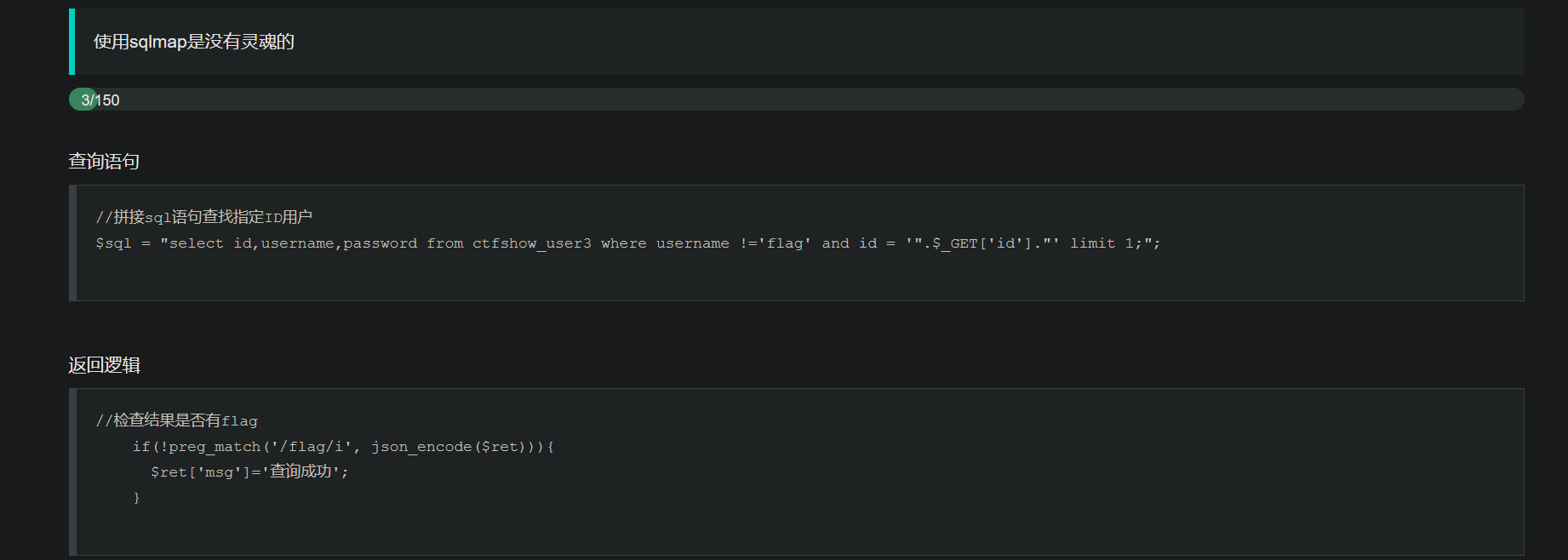Image resolution: width=1568 pixels, height=560 pixels.
Task: Click the $sql variable in the query code
Action: (x=113, y=243)
